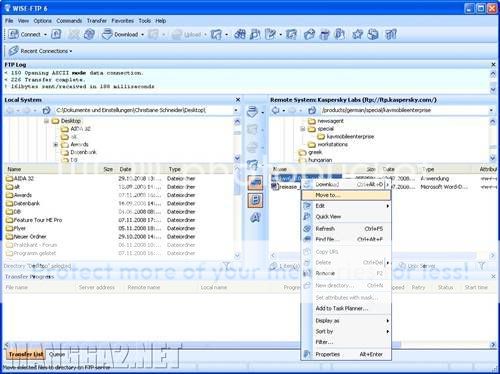This screenshot has height=374, width=500.
Task: Click the remote refresh arrow icon
Action: coord(276,110)
